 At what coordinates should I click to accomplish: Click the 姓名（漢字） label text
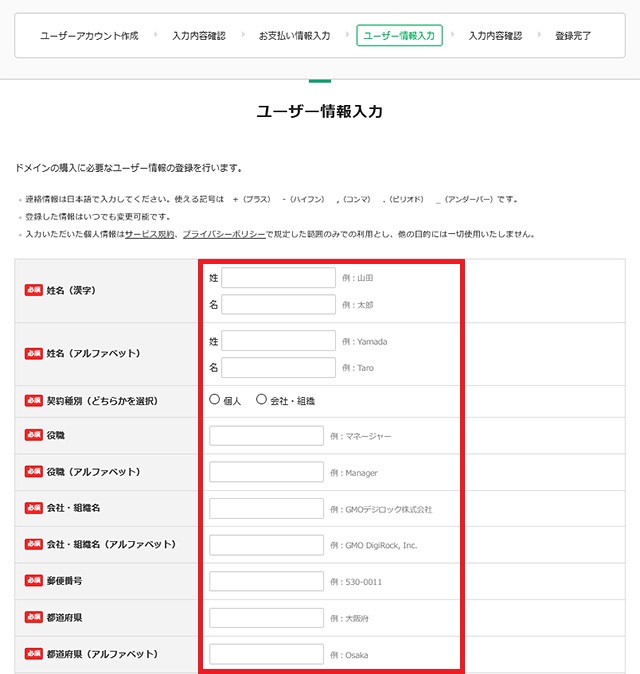71,290
